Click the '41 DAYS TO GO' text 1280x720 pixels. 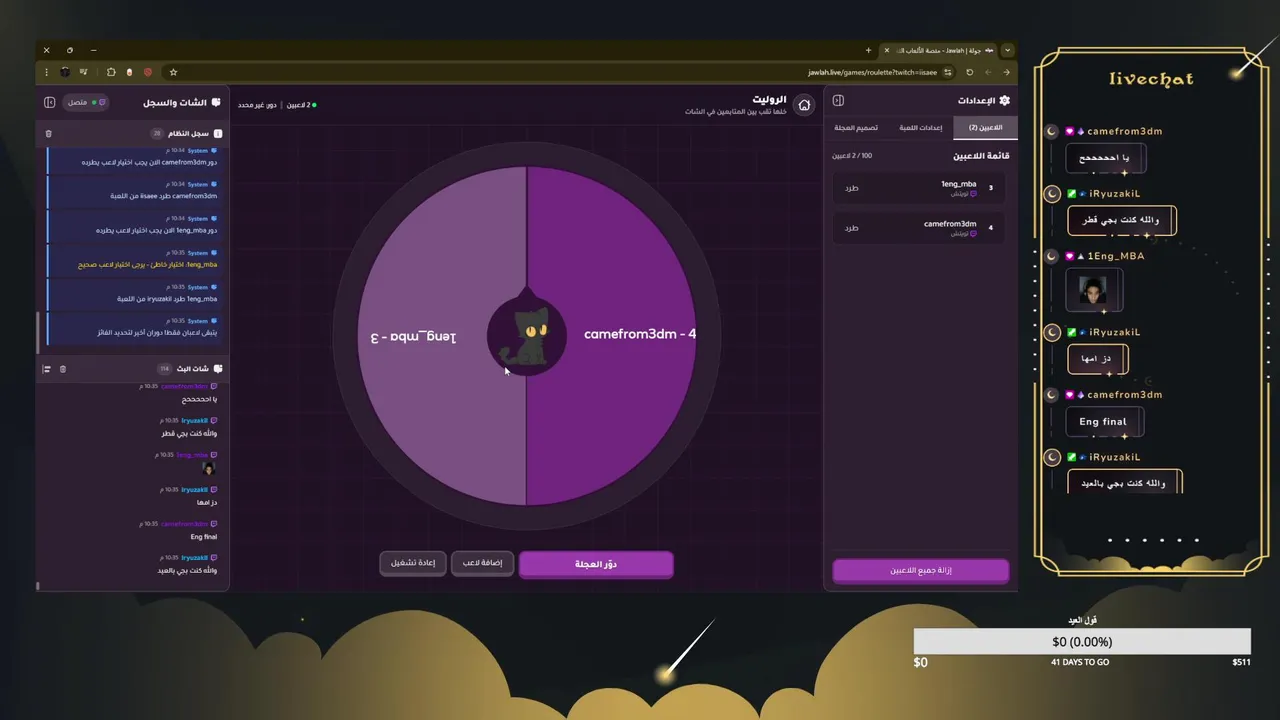pos(1080,662)
